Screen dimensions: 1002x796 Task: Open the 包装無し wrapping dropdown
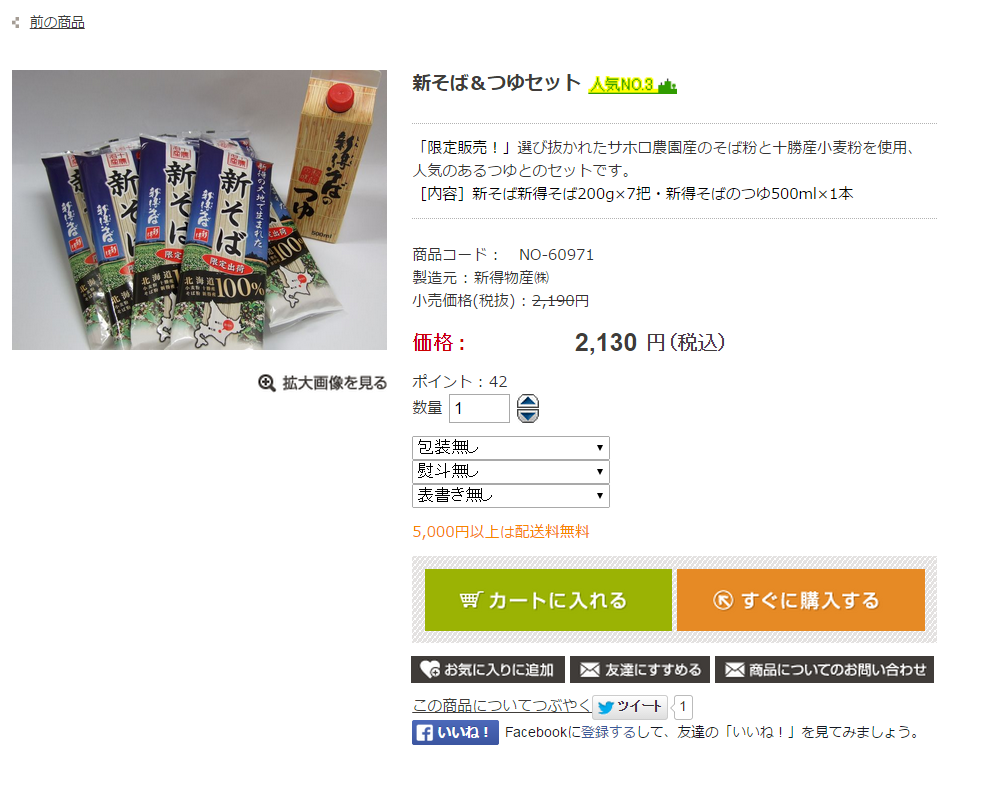click(511, 448)
